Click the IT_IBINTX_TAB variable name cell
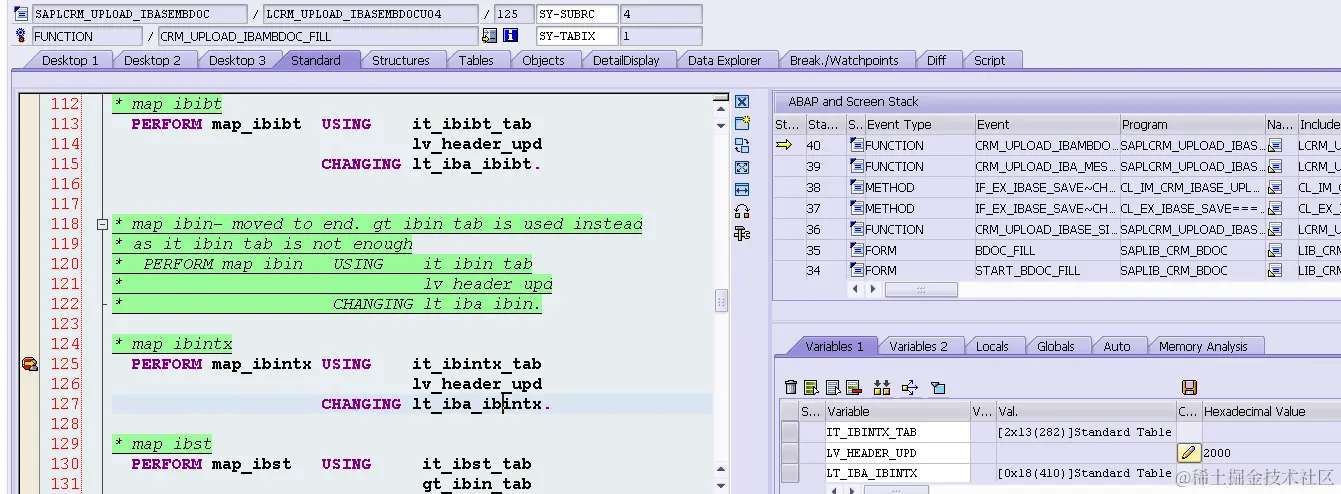The height and width of the screenshot is (494, 1341). 897,432
